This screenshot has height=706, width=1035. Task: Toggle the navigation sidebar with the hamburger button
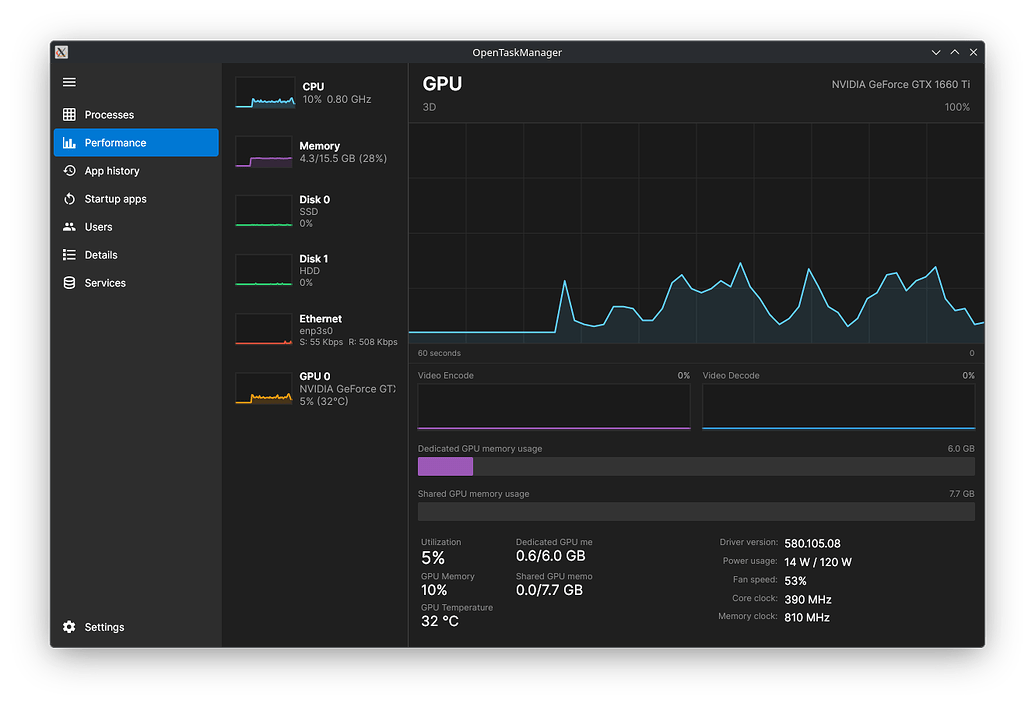[x=69, y=82]
